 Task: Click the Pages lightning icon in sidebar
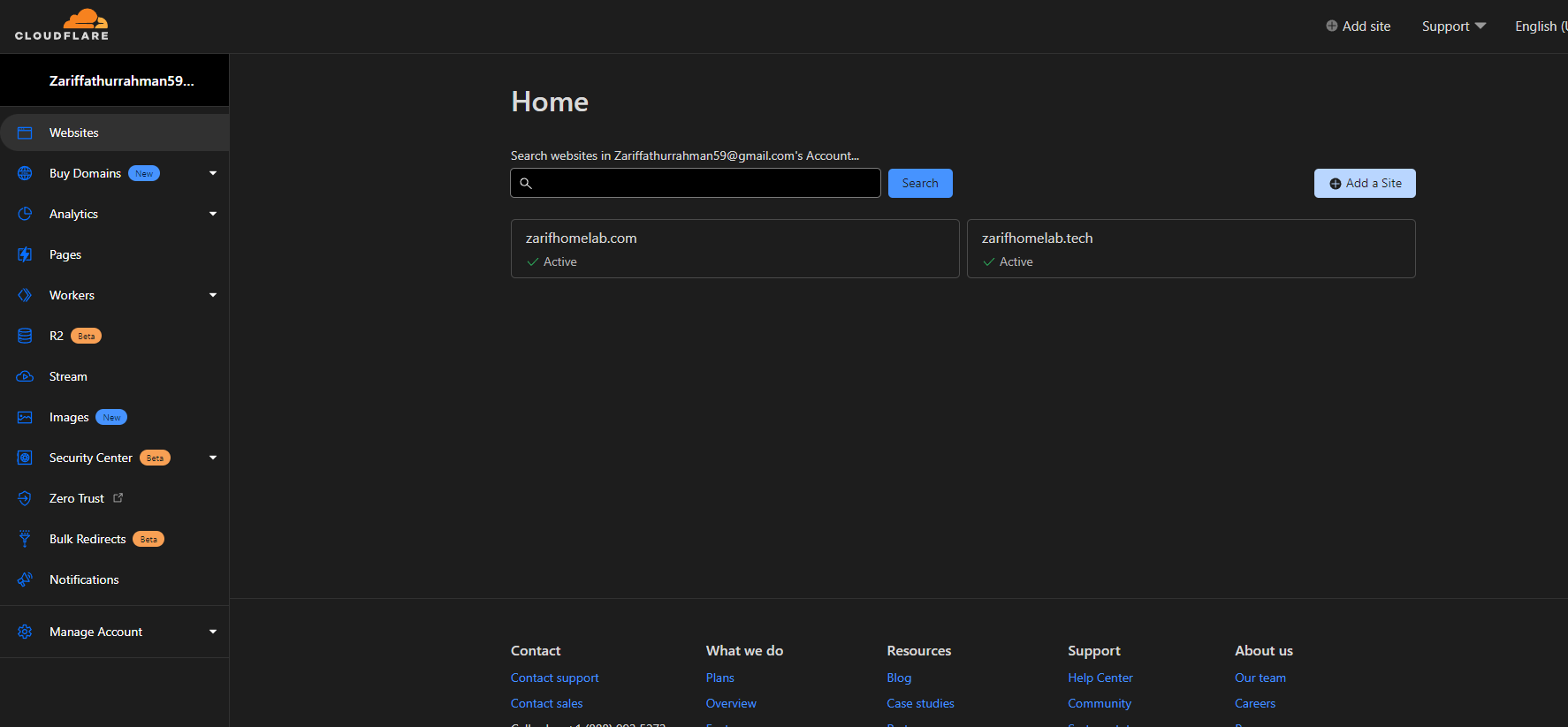coord(25,254)
